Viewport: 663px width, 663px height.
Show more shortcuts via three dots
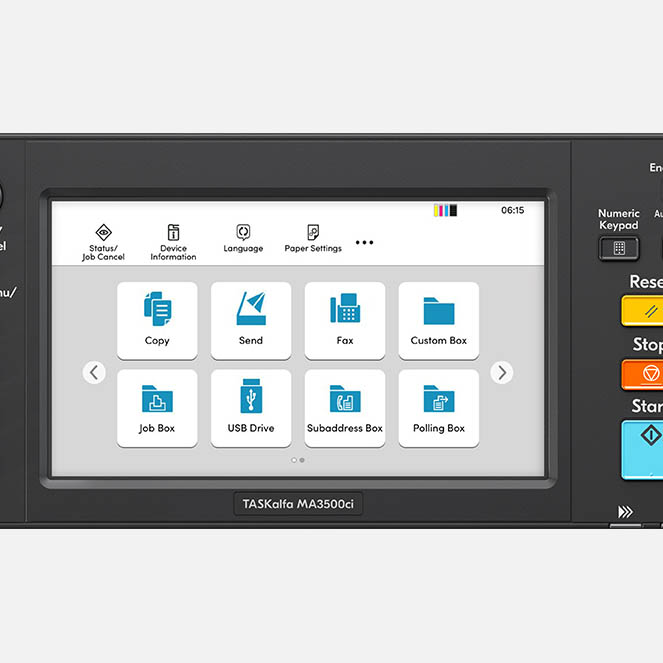click(364, 242)
